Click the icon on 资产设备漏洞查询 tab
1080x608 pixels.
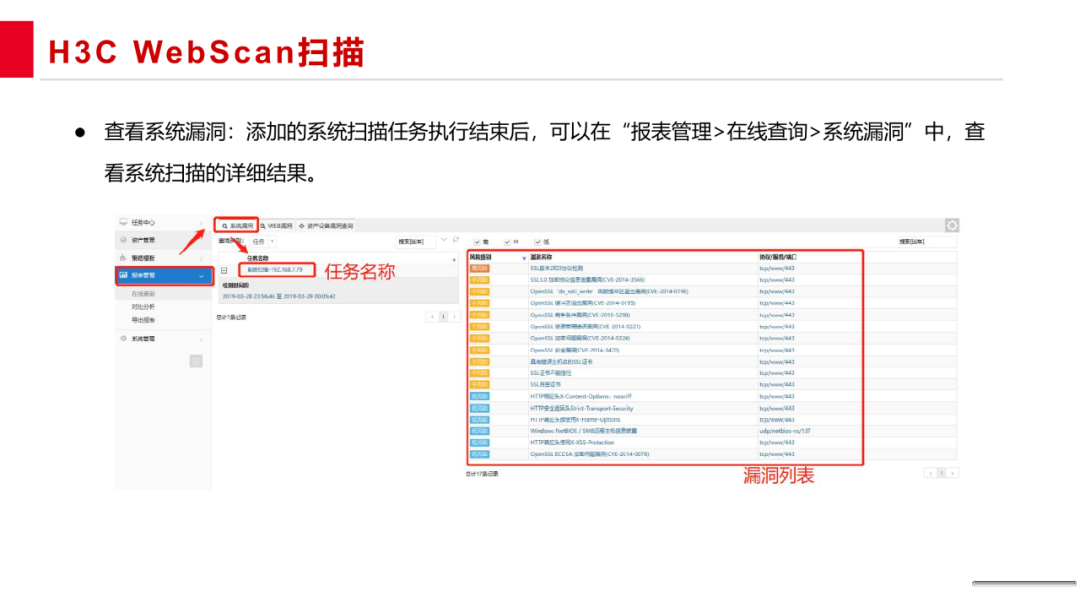tap(302, 226)
